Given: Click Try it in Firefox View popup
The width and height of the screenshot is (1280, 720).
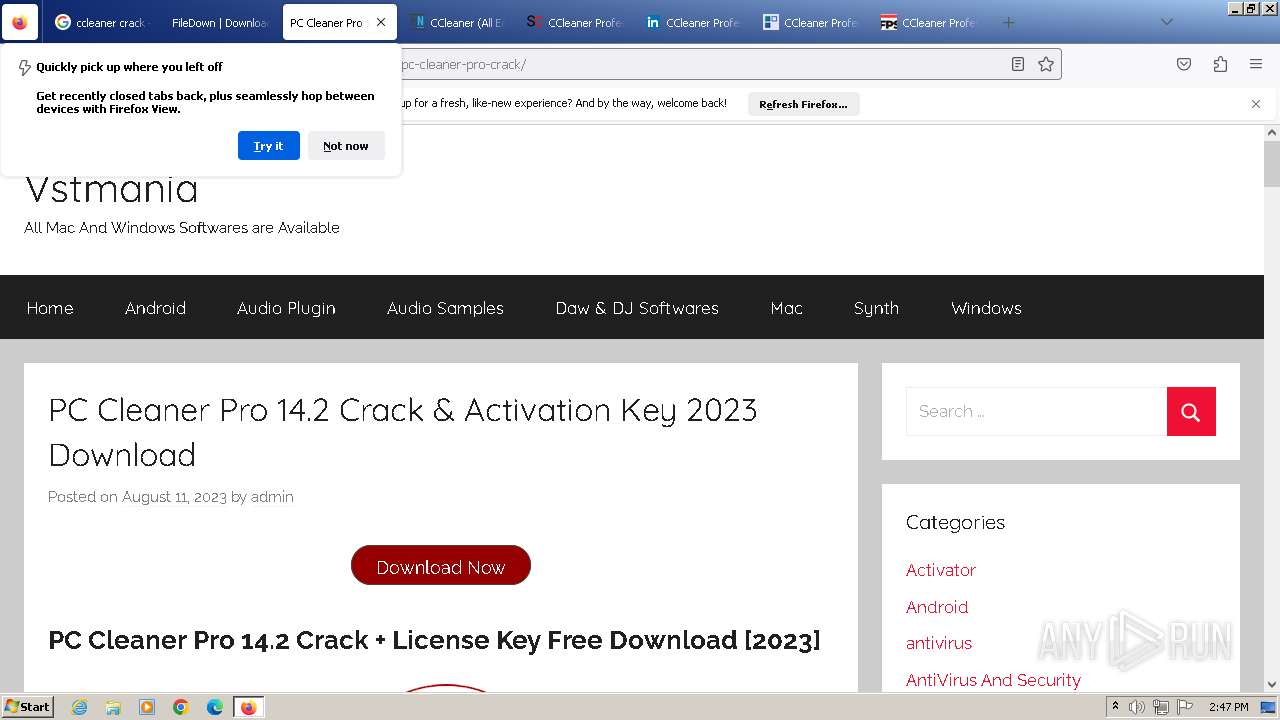Looking at the screenshot, I should [268, 146].
